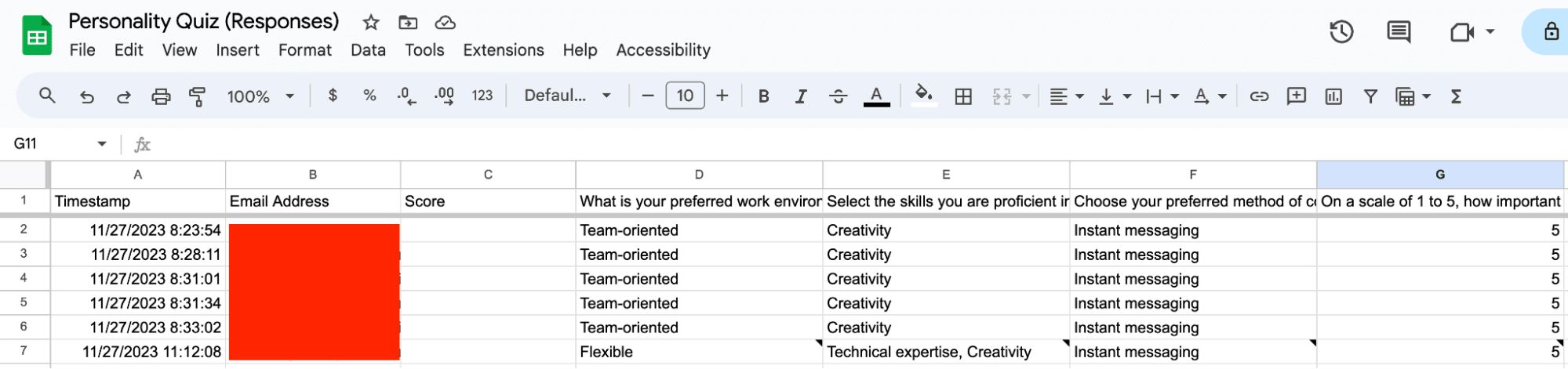Screen dimensions: 1568x369
Task: Open the Data menu
Action: pos(368,50)
